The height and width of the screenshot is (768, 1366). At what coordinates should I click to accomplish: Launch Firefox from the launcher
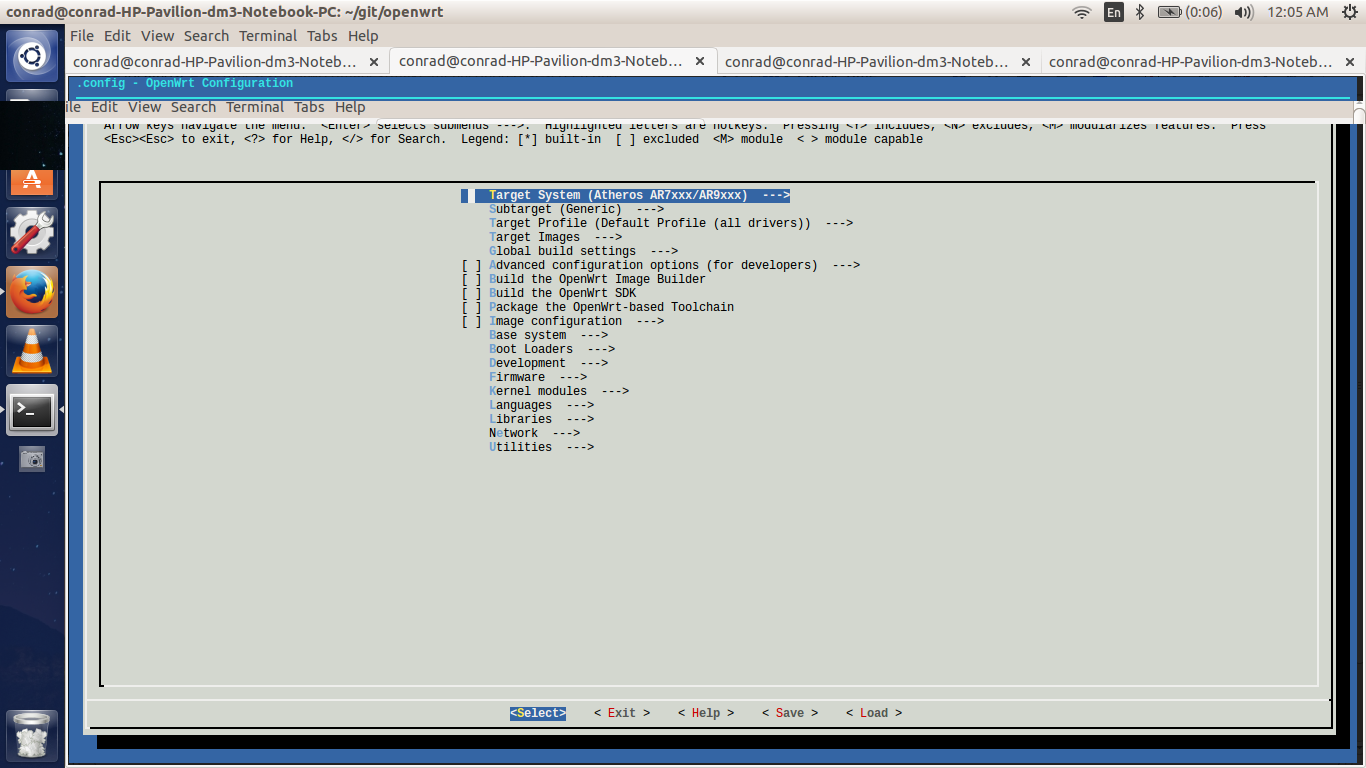coord(32,292)
